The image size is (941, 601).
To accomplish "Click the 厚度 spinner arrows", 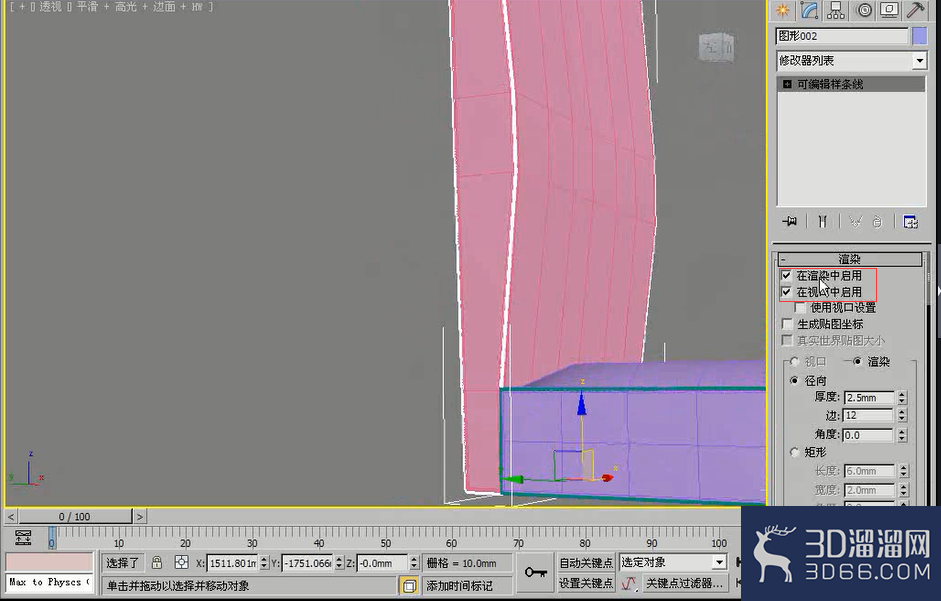I will click(x=901, y=397).
